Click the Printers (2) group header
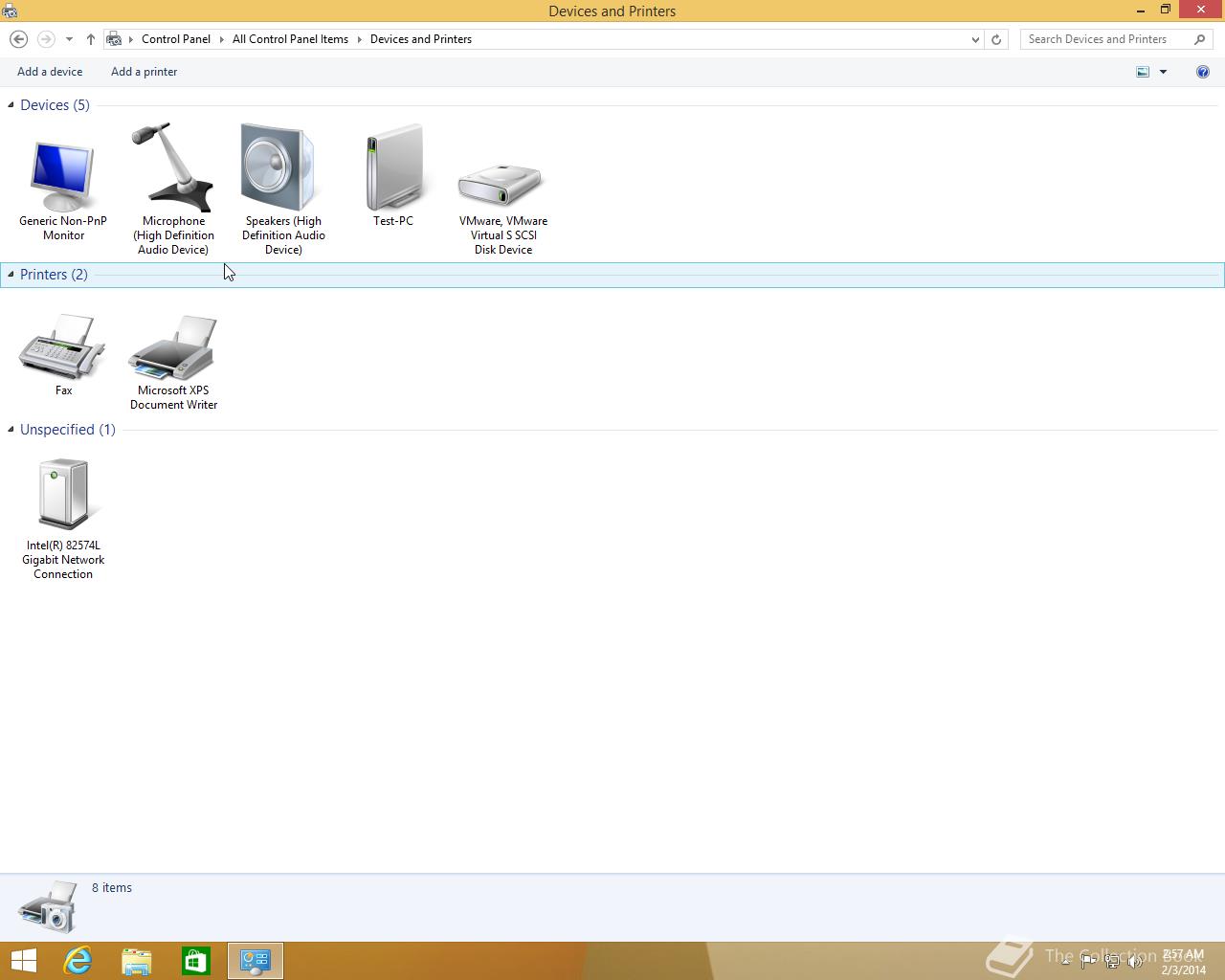 [x=54, y=274]
